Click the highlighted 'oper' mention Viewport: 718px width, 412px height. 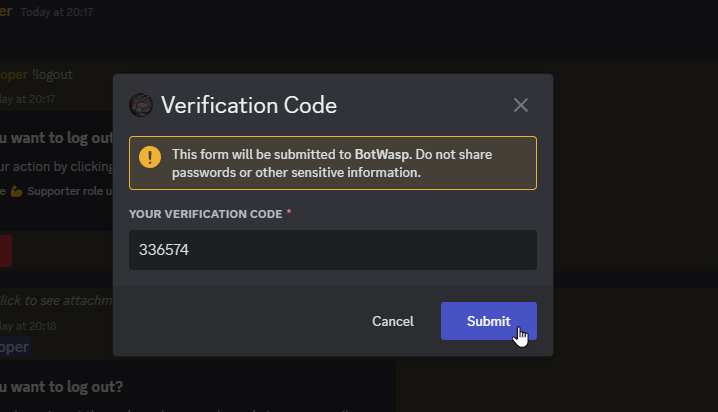[15, 347]
